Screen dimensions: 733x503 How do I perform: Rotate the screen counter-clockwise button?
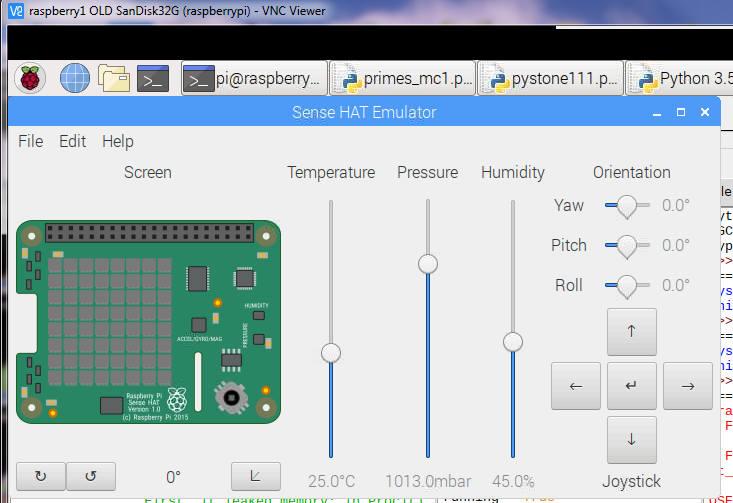tap(91, 476)
